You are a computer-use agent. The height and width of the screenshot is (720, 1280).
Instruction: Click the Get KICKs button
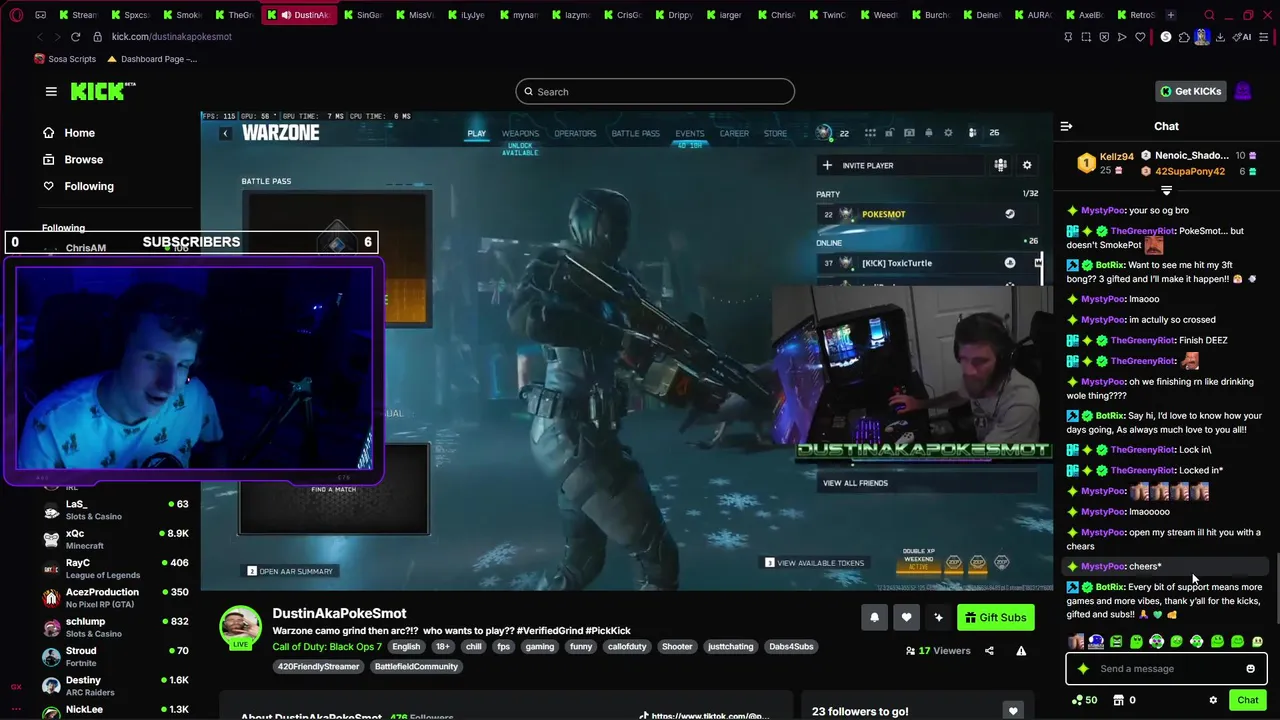pyautogui.click(x=1190, y=91)
